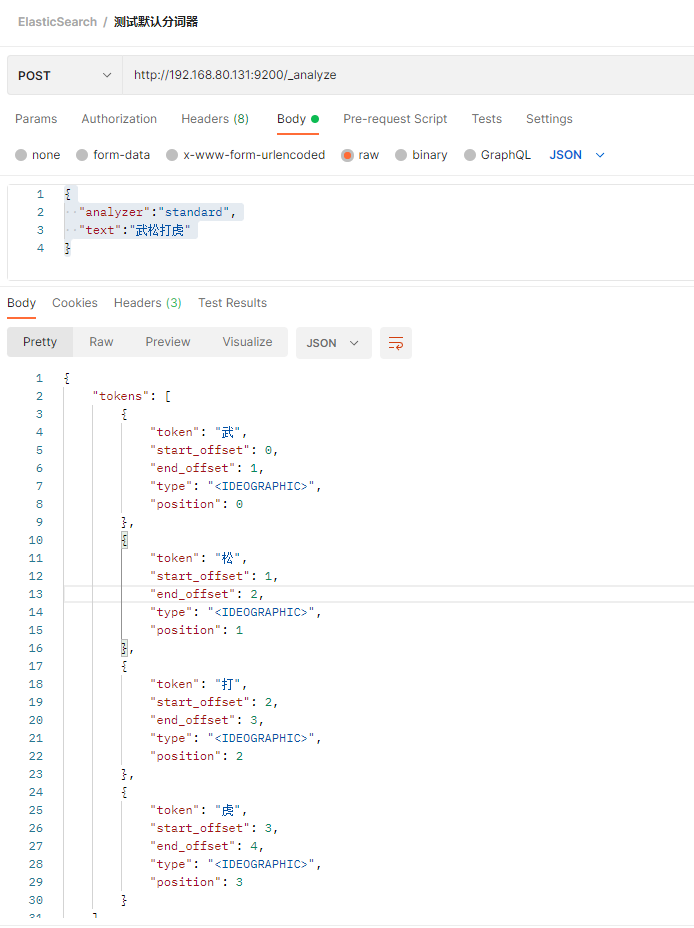Select the binary body radio button

tap(401, 155)
